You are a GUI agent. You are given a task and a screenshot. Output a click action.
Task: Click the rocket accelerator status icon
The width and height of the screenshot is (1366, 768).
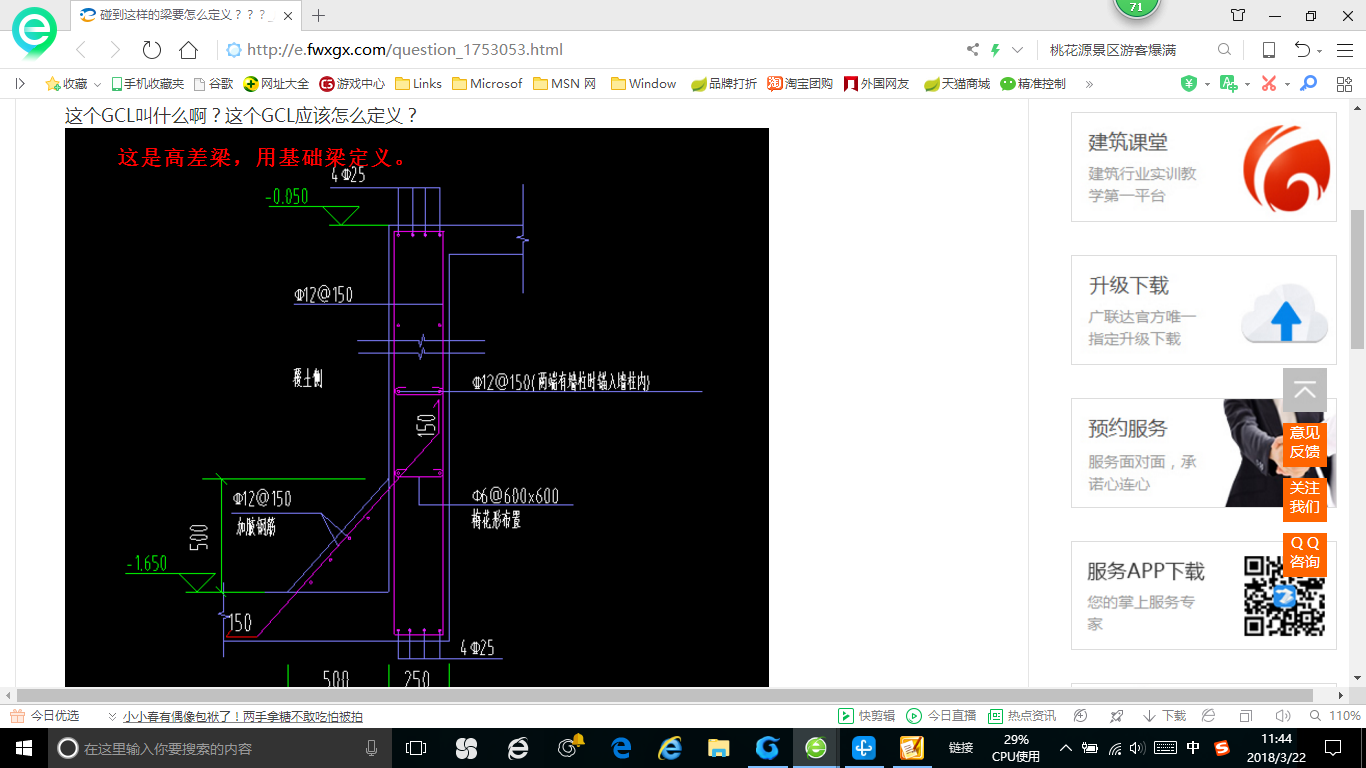tap(1117, 716)
